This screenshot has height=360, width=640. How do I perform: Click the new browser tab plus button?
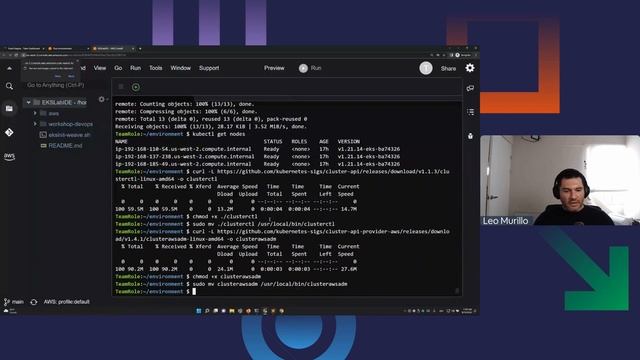(140, 49)
